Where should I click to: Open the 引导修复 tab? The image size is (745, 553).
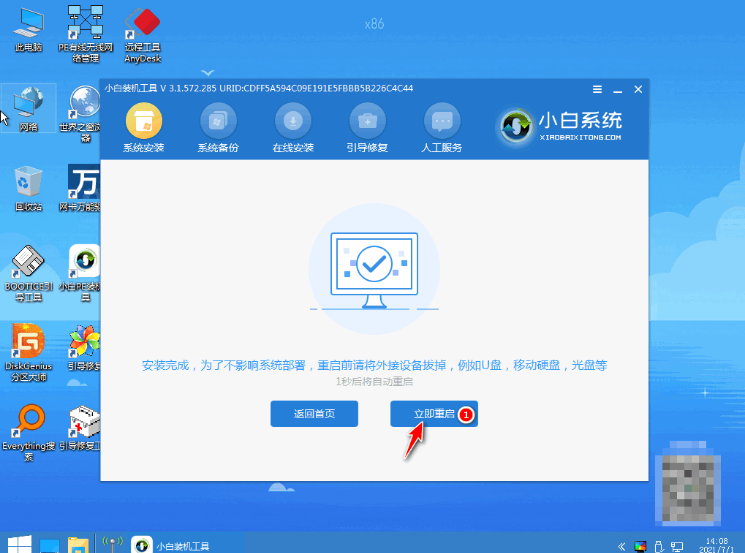pyautogui.click(x=367, y=128)
